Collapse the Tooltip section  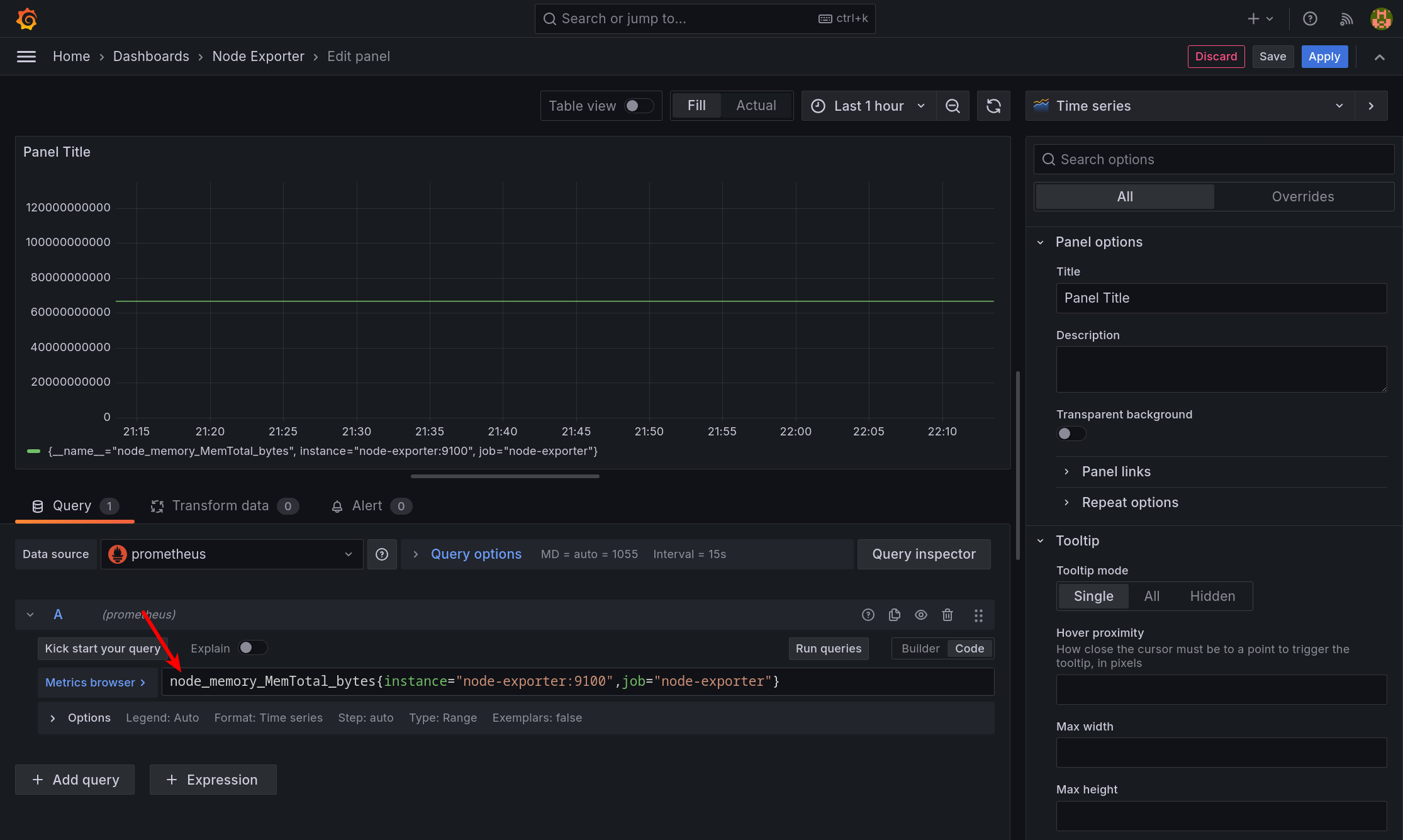[1077, 541]
